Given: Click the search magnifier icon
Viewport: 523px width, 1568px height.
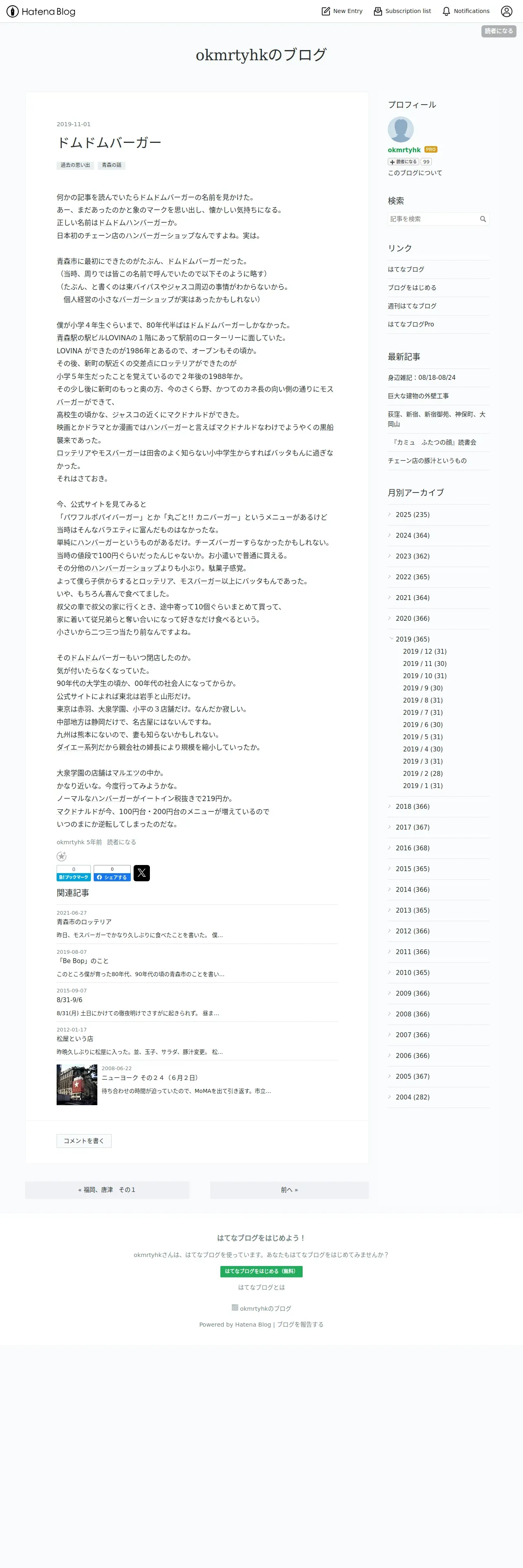Looking at the screenshot, I should (483, 219).
